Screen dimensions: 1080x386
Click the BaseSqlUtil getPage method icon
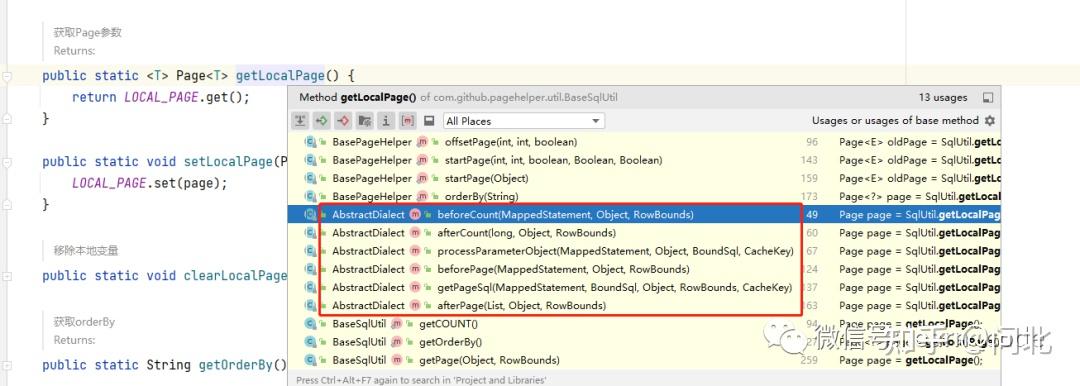click(x=397, y=360)
